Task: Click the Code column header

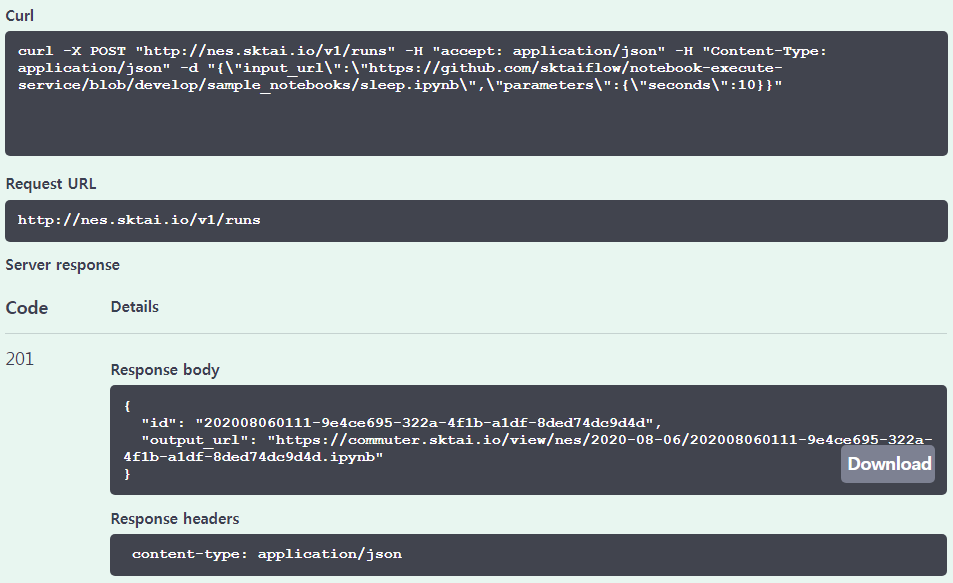Action: click(x=27, y=308)
